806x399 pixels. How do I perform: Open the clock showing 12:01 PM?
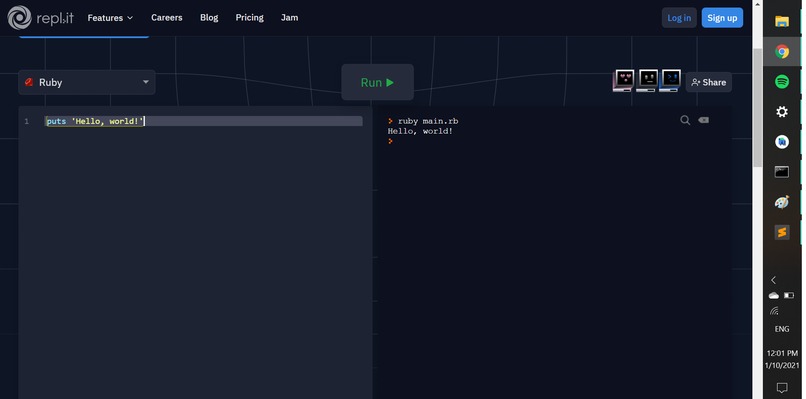[x=782, y=359]
